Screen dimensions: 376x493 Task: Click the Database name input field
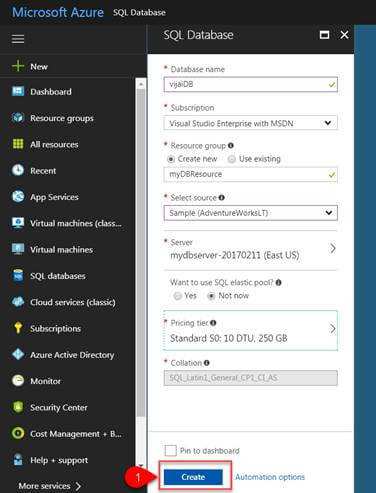pyautogui.click(x=250, y=84)
